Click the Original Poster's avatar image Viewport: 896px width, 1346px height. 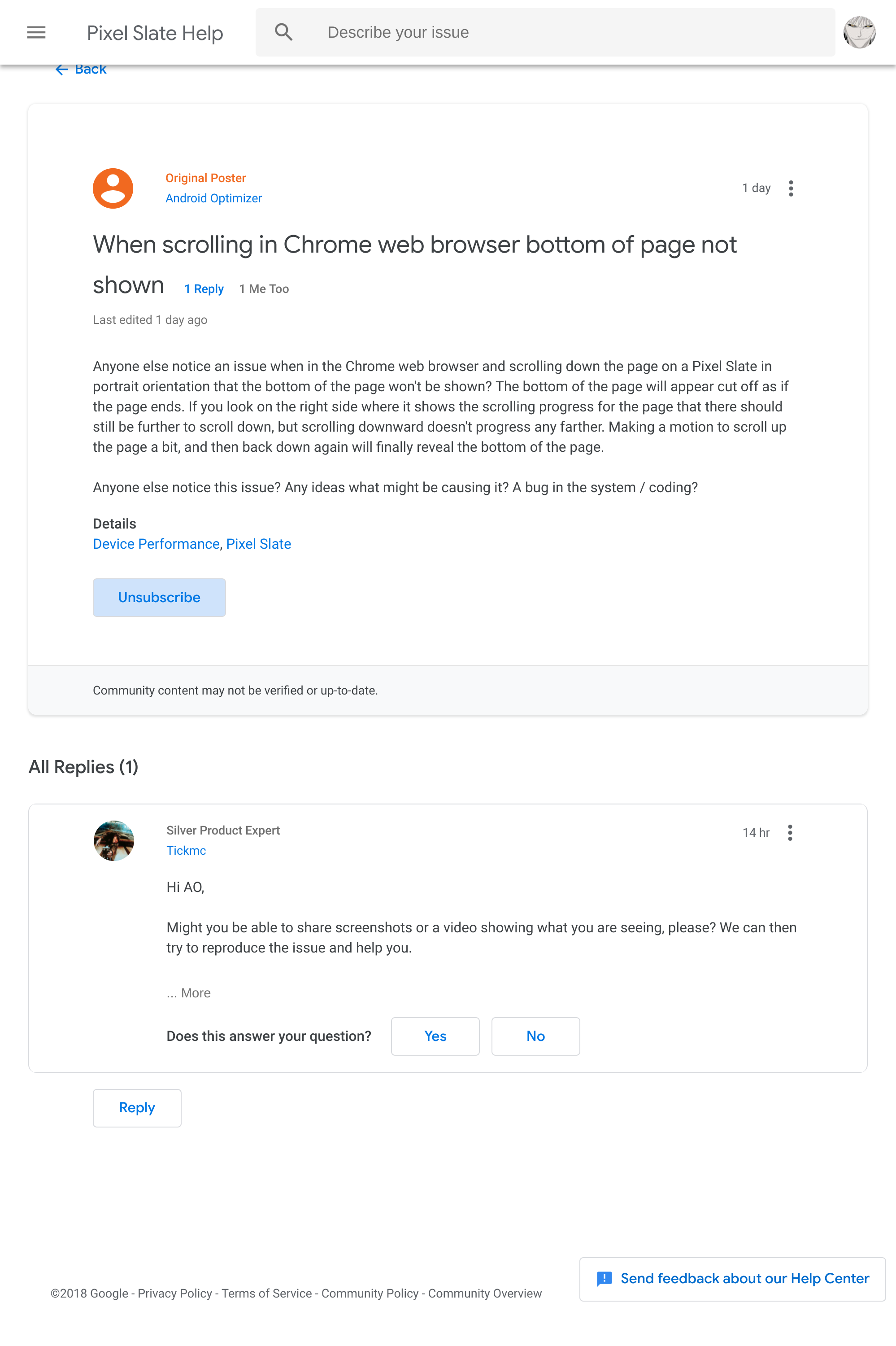[x=113, y=188]
